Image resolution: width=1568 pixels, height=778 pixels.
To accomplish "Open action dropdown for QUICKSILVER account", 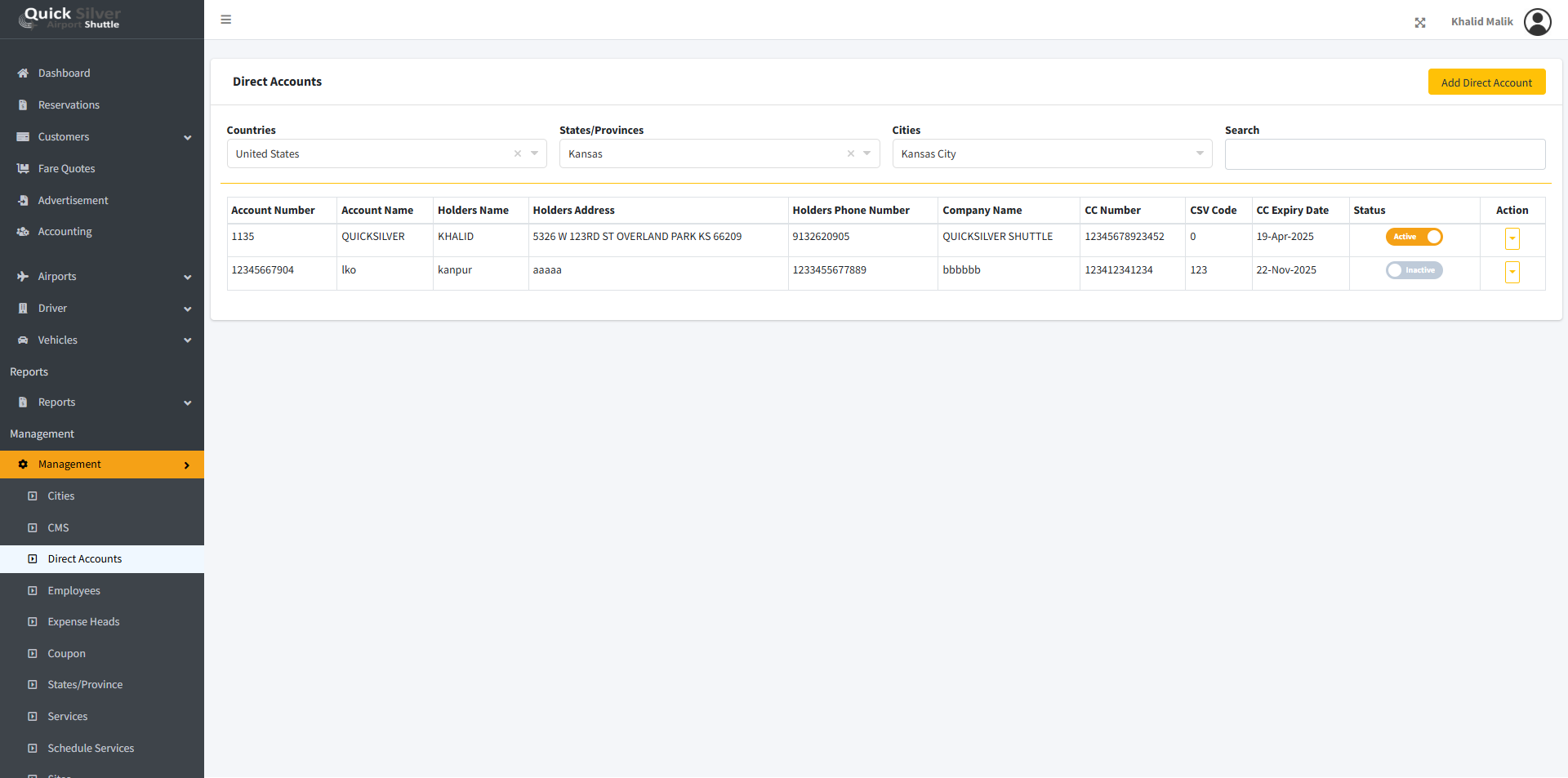I will coord(1512,238).
